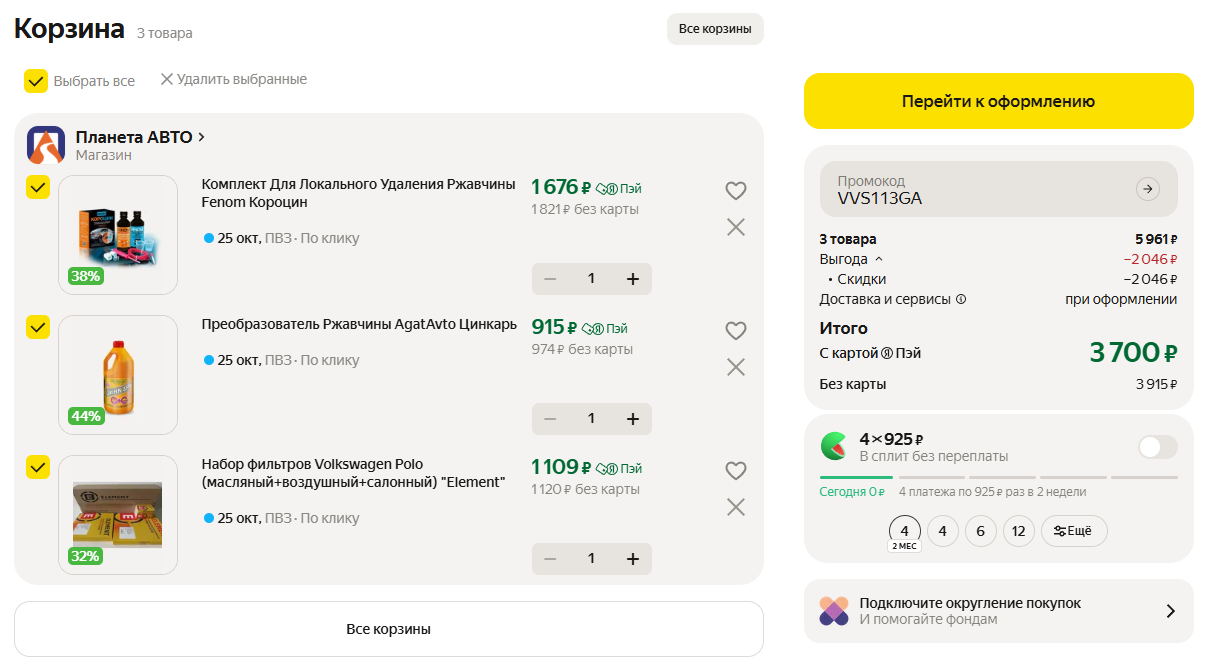Proceed with 'Перейти к оформлению' button

click(998, 101)
